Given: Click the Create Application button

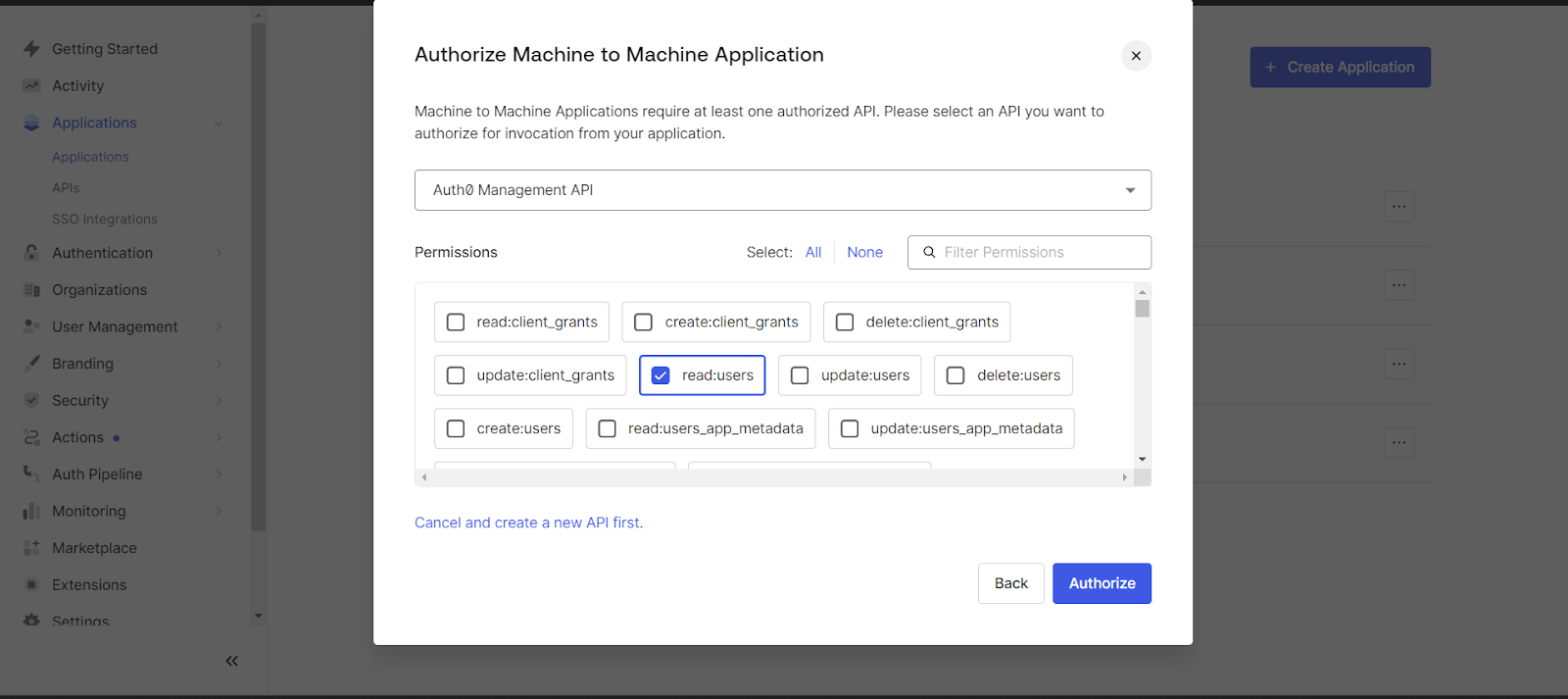Looking at the screenshot, I should click(1341, 68).
